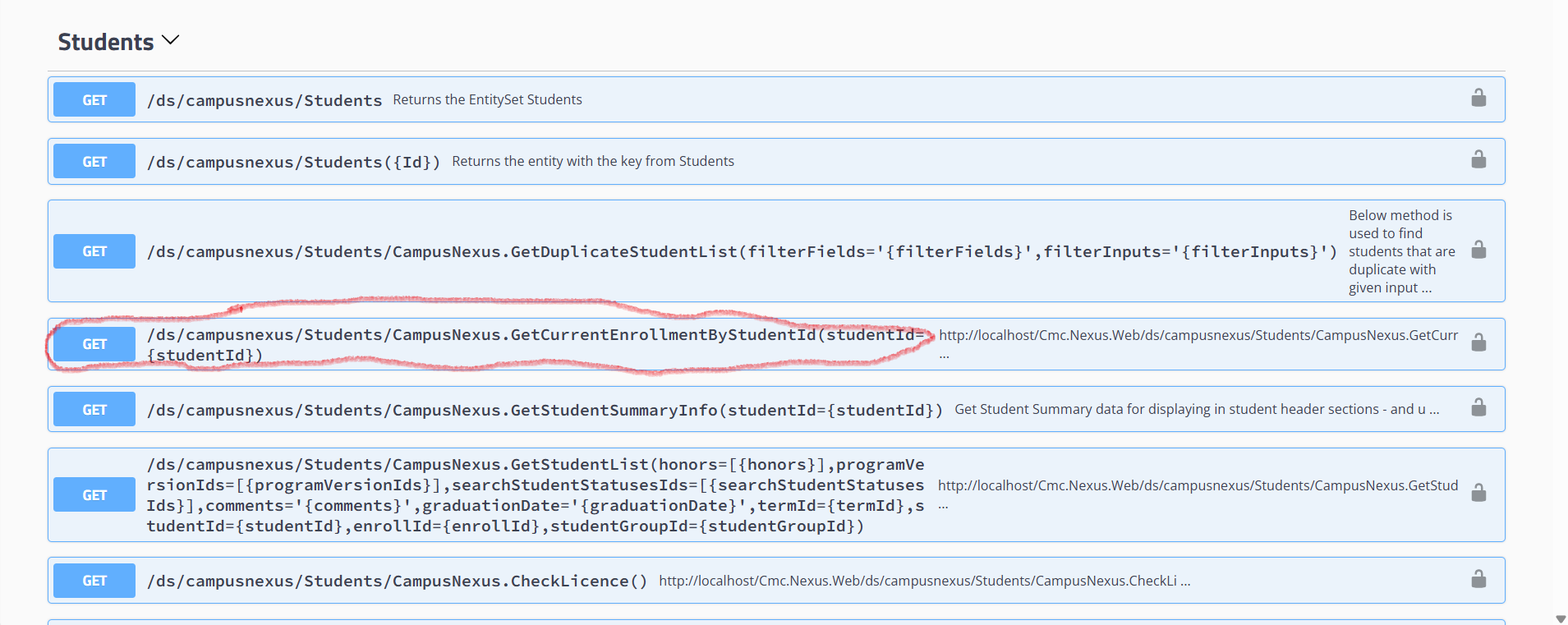Click the scrollbar down arrow
1568x625 pixels.
[1561, 618]
